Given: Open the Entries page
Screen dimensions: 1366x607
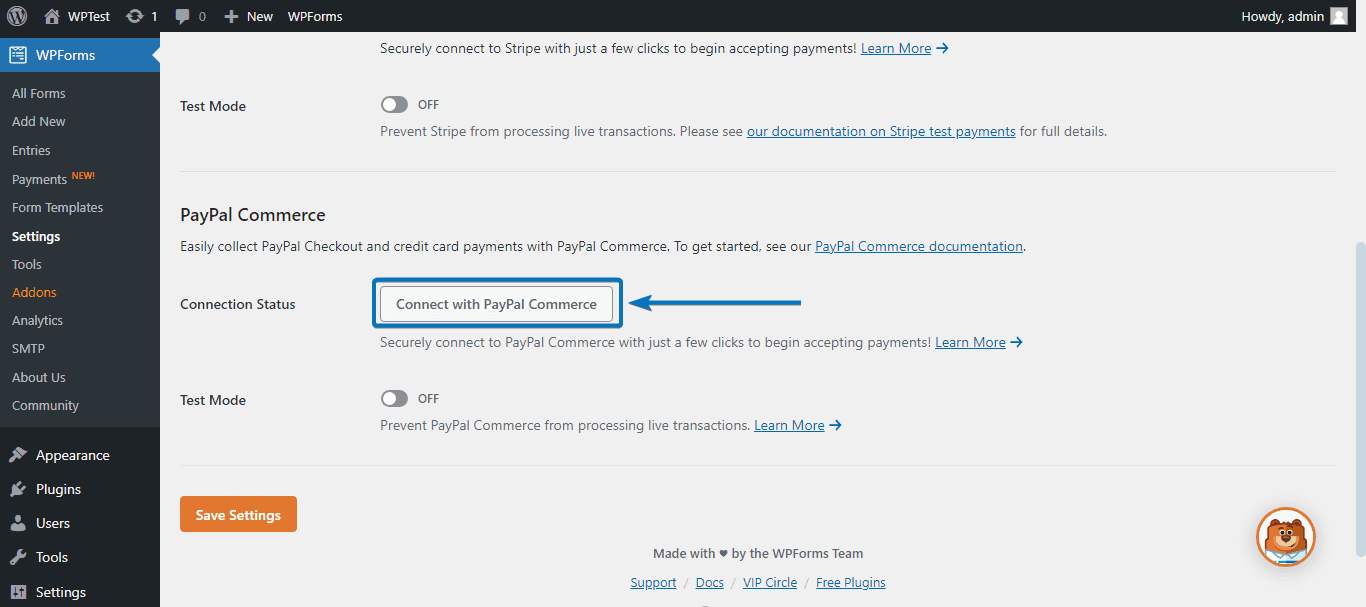Looking at the screenshot, I should [x=31, y=150].
